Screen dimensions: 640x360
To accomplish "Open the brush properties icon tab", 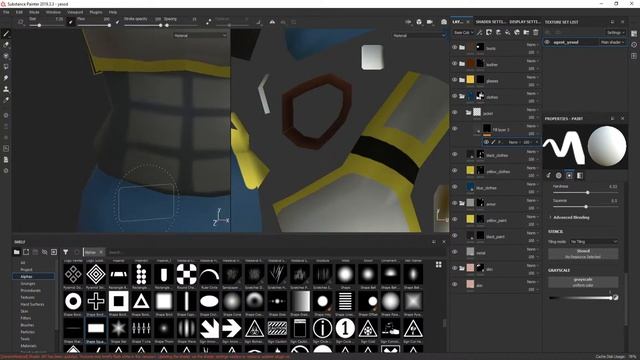I will [548, 176].
